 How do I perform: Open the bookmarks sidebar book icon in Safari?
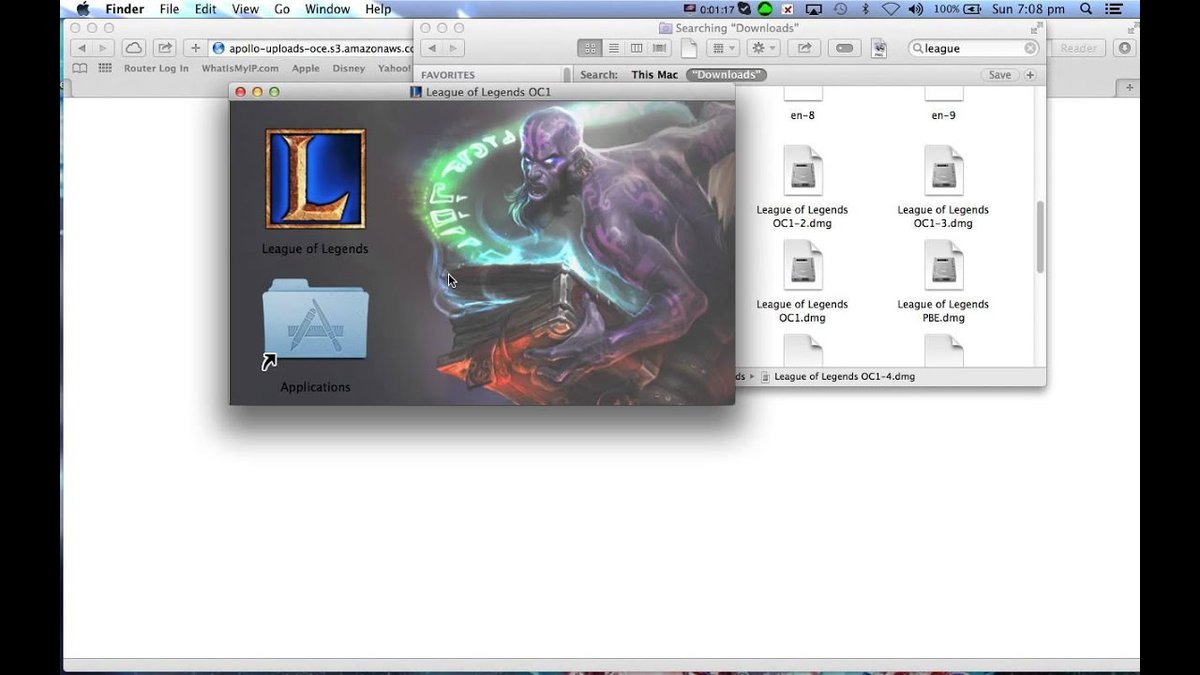[x=80, y=68]
